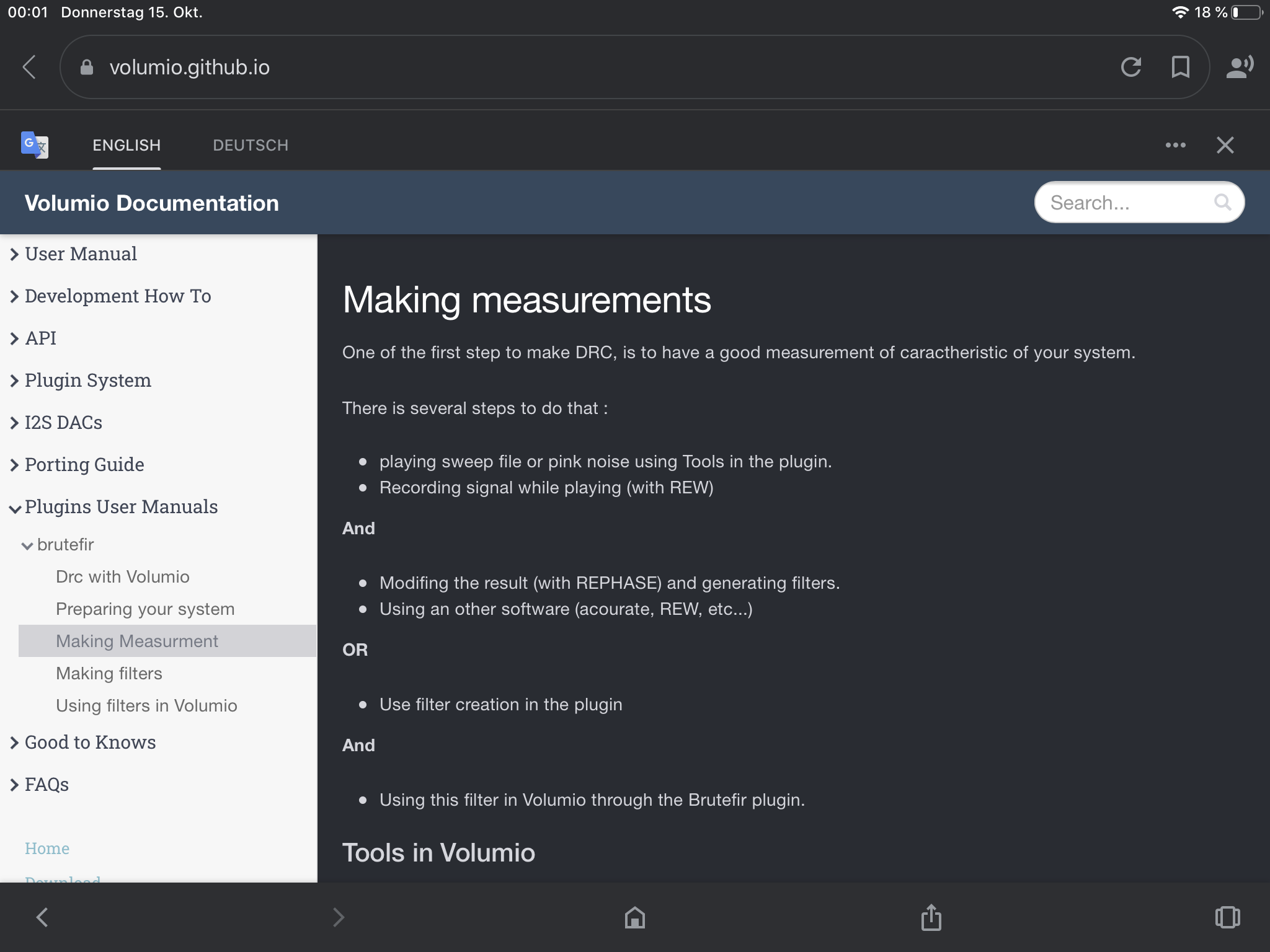This screenshot has height=952, width=1270.
Task: Close the translation bar
Action: click(x=1225, y=145)
